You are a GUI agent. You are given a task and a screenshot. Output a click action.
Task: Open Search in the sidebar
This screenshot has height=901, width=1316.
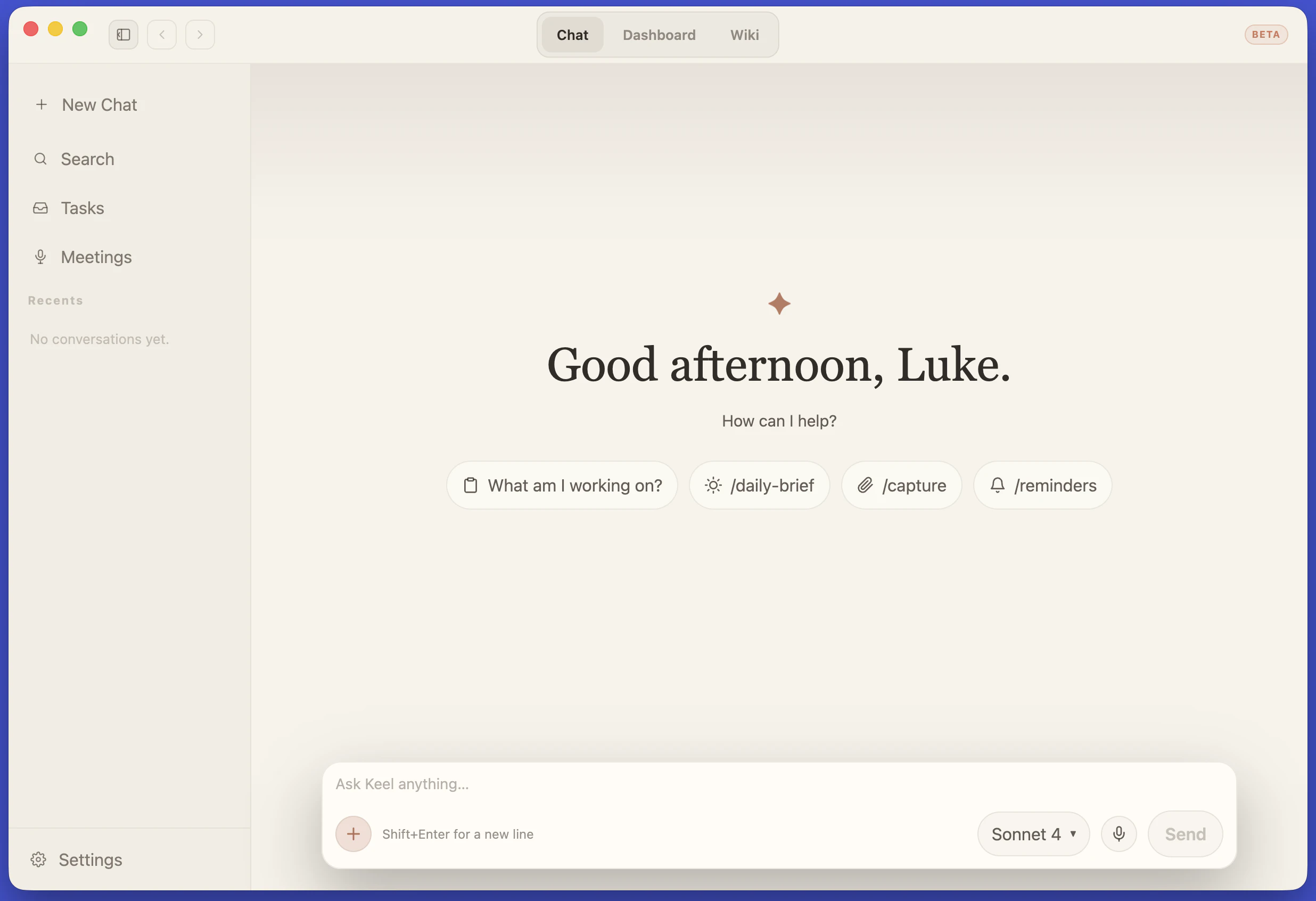(130, 159)
